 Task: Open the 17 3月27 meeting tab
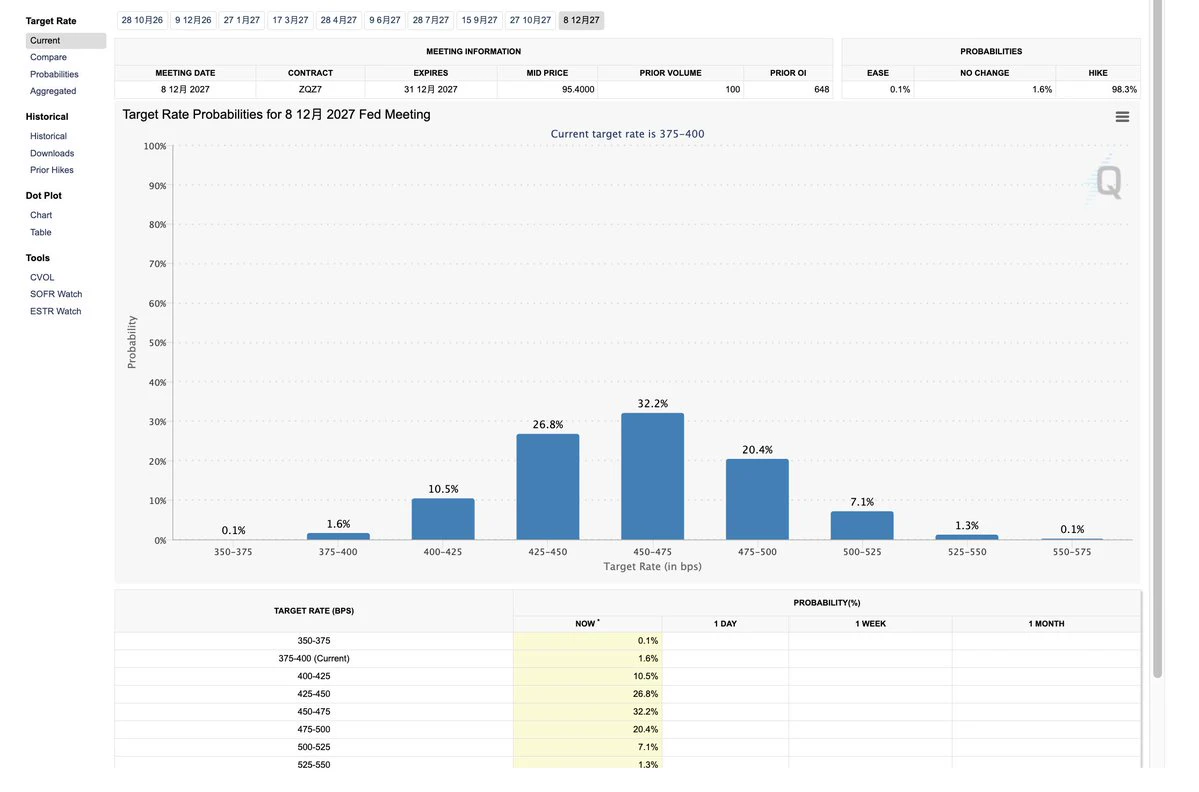click(291, 21)
